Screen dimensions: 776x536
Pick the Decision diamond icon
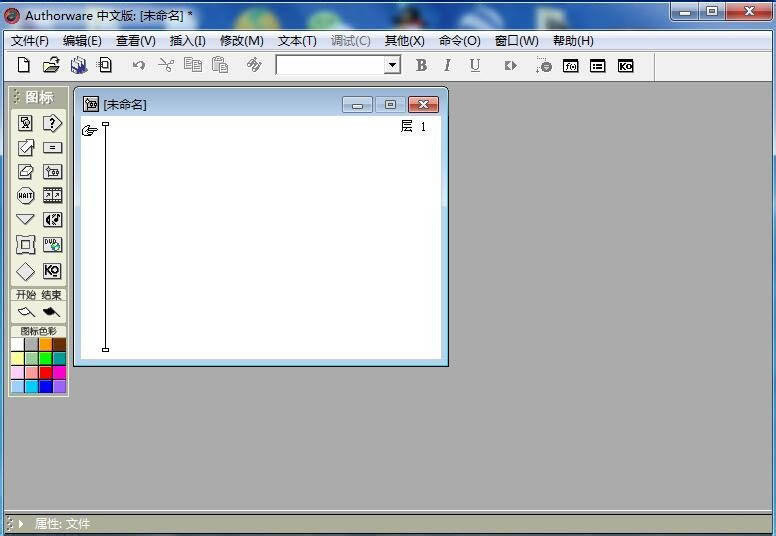coord(26,271)
